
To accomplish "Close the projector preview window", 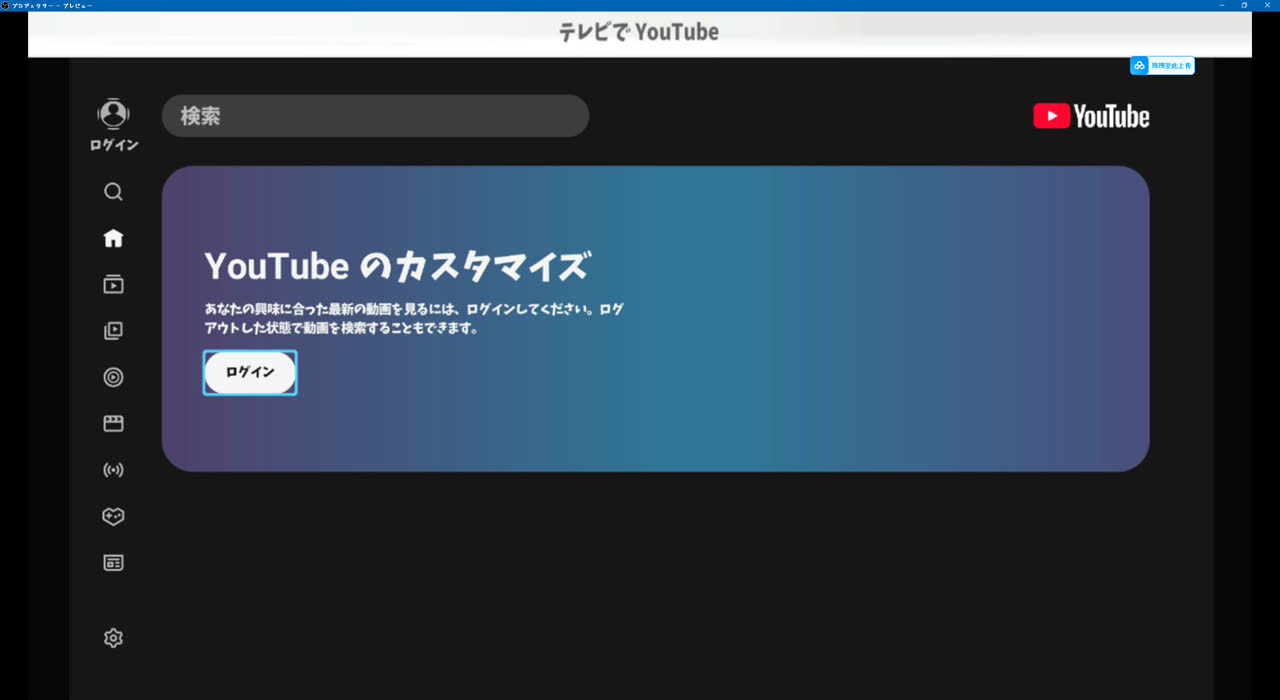I will pos(1268,5).
